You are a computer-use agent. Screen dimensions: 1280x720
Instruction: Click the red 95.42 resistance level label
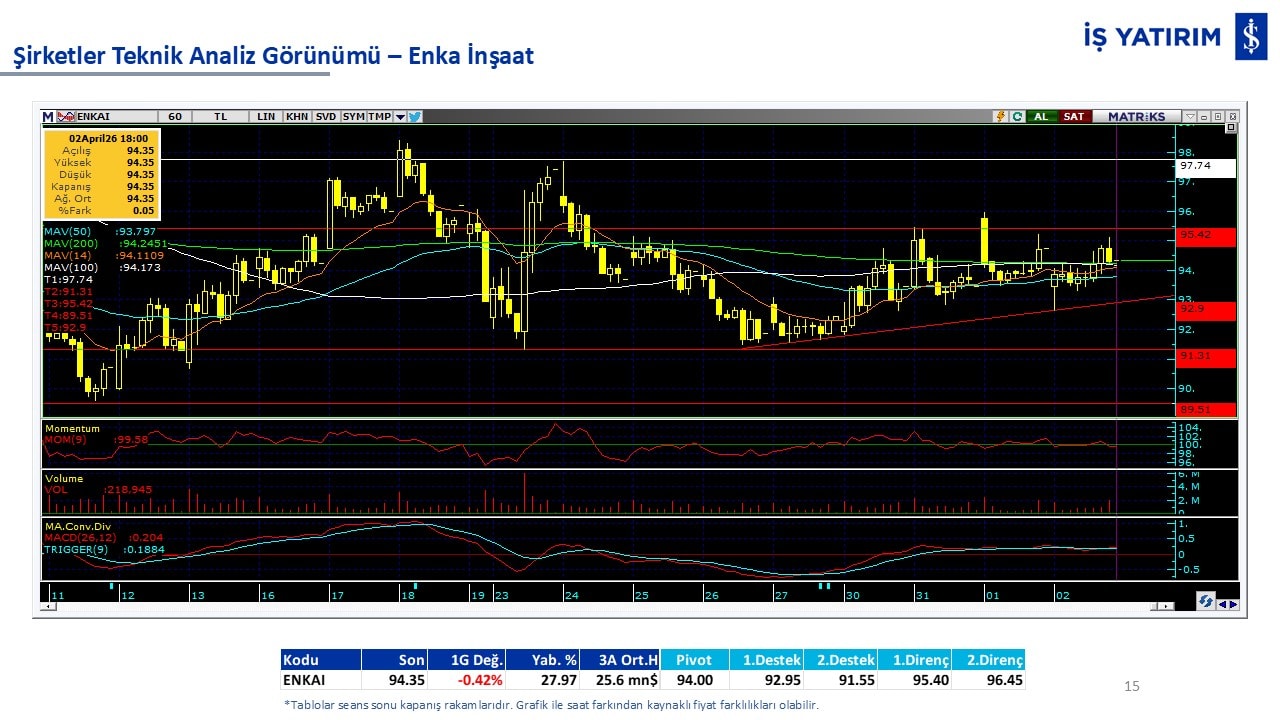point(1205,235)
